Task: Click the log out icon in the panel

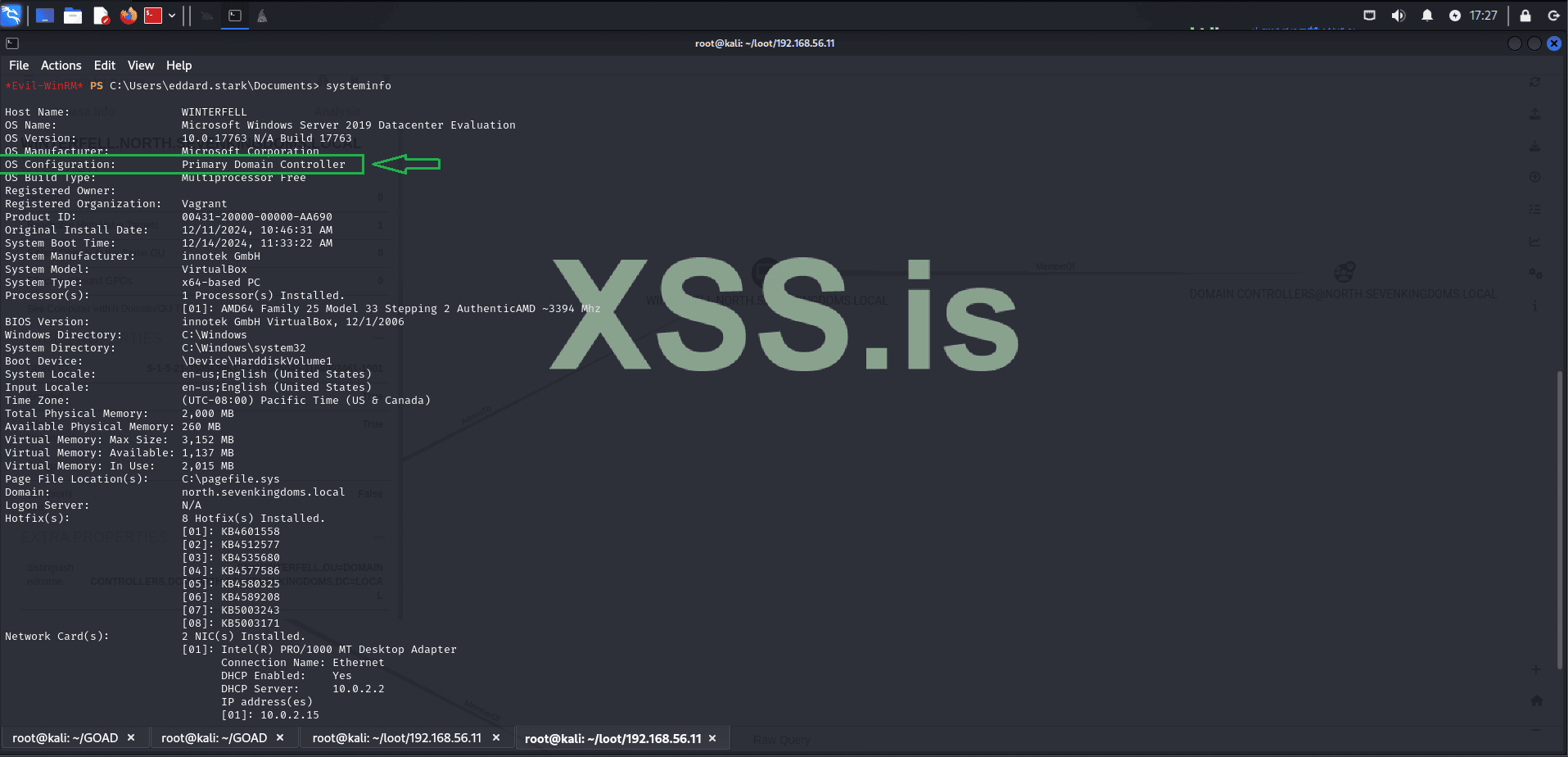Action: coord(1553,16)
